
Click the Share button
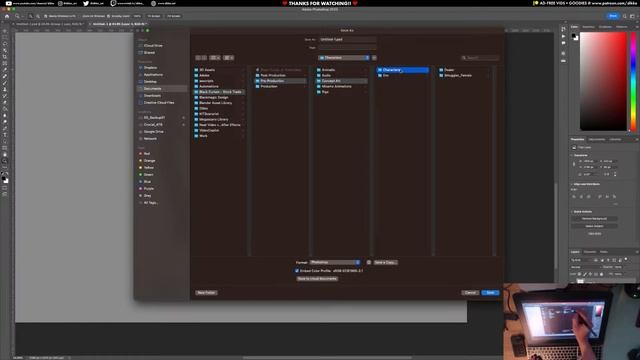613,16
